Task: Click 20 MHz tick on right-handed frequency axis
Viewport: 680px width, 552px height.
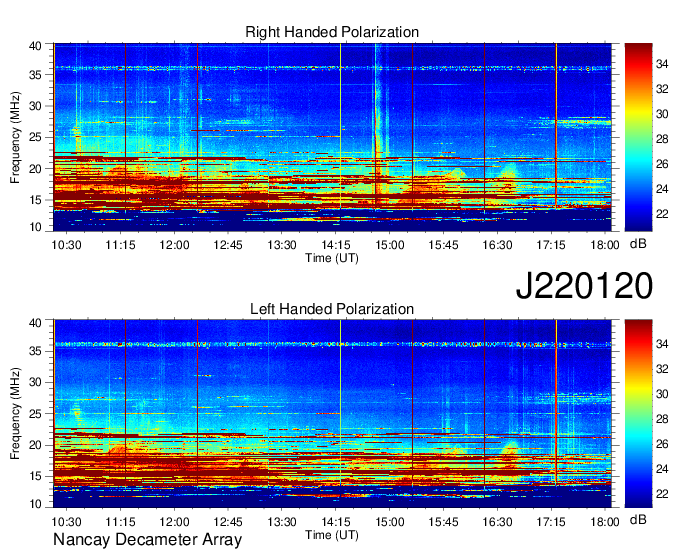Action: (35, 169)
